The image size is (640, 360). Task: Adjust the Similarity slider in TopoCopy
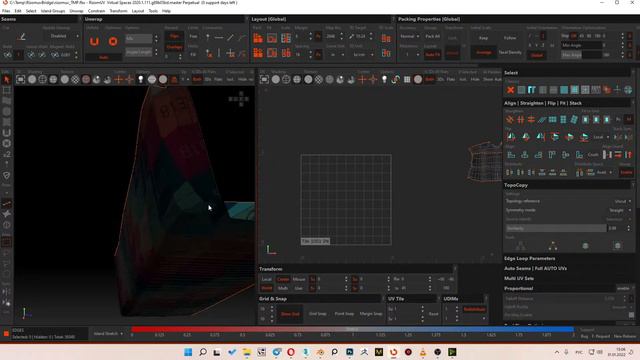coord(556,228)
